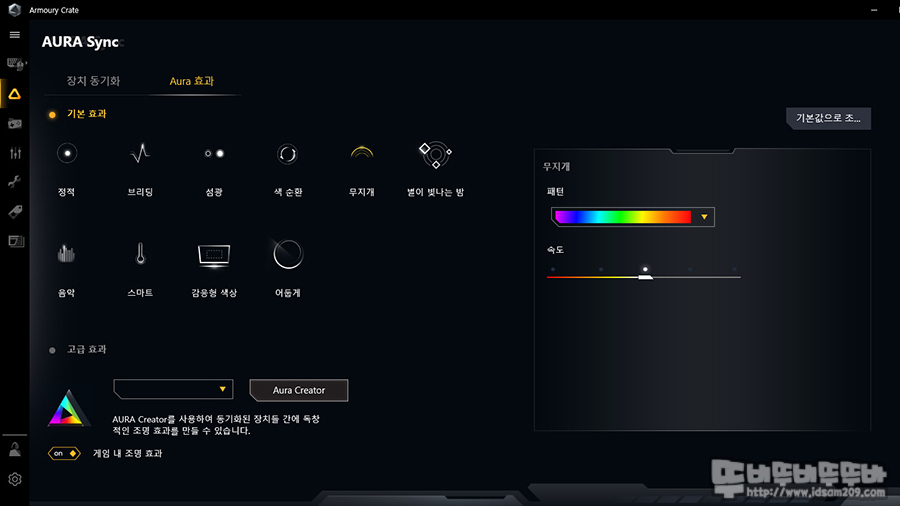Select the Advanced Effects (고급 효과) radio button
Viewport: 900px width, 506px height.
coord(52,350)
